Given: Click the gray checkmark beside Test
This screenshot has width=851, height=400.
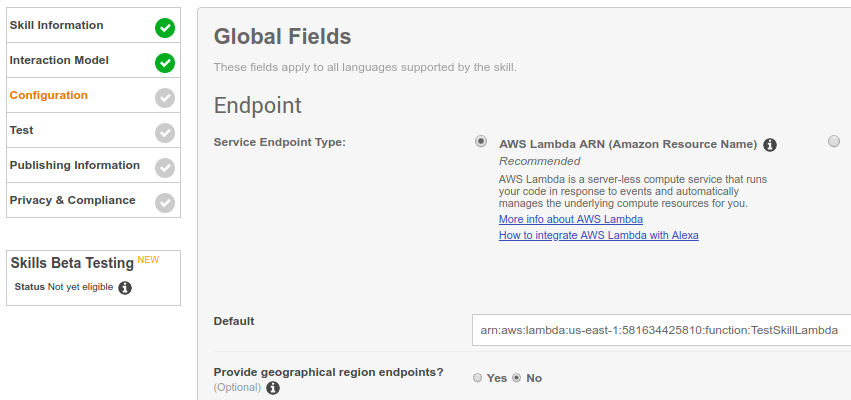Looking at the screenshot, I should [x=165, y=133].
